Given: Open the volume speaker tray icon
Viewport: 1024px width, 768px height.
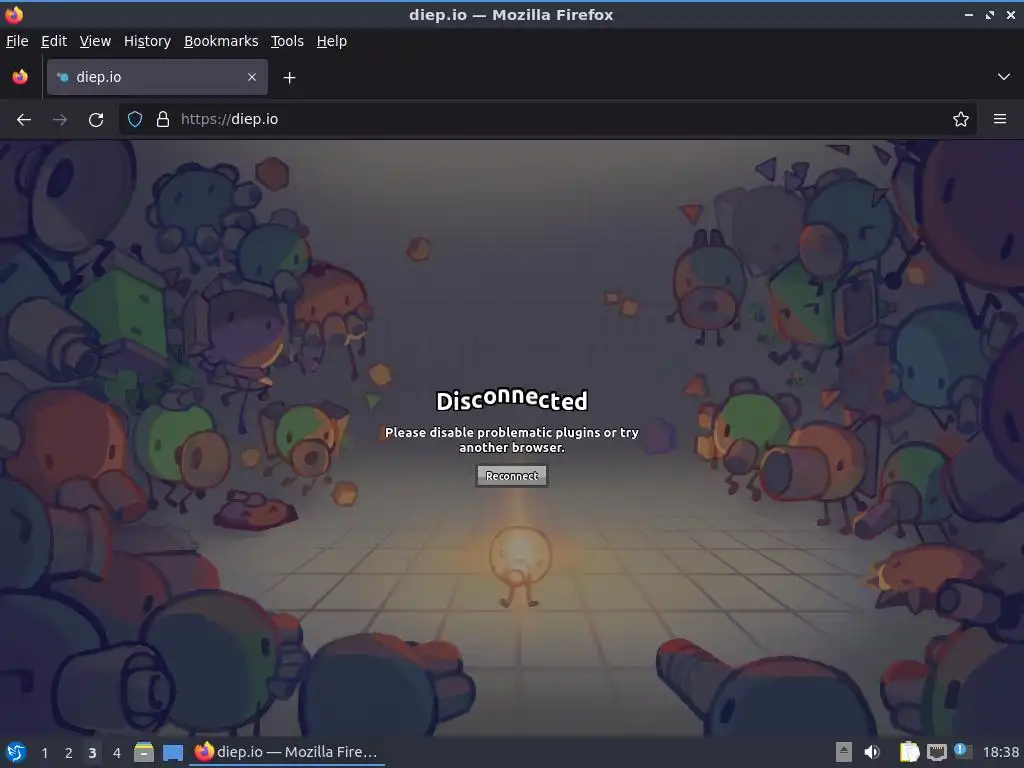Looking at the screenshot, I should 872,752.
